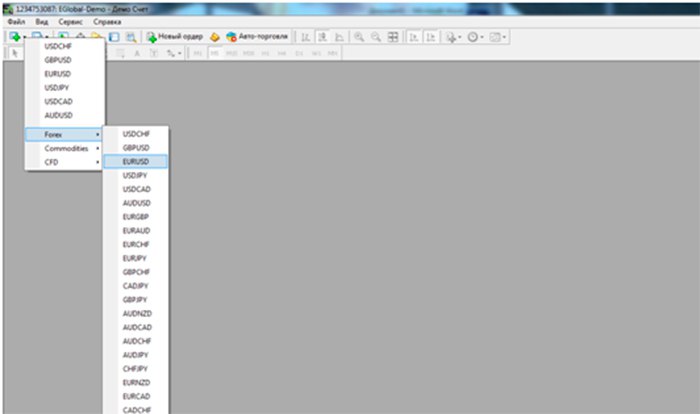
Task: Open the Сервис menu
Action: point(71,21)
